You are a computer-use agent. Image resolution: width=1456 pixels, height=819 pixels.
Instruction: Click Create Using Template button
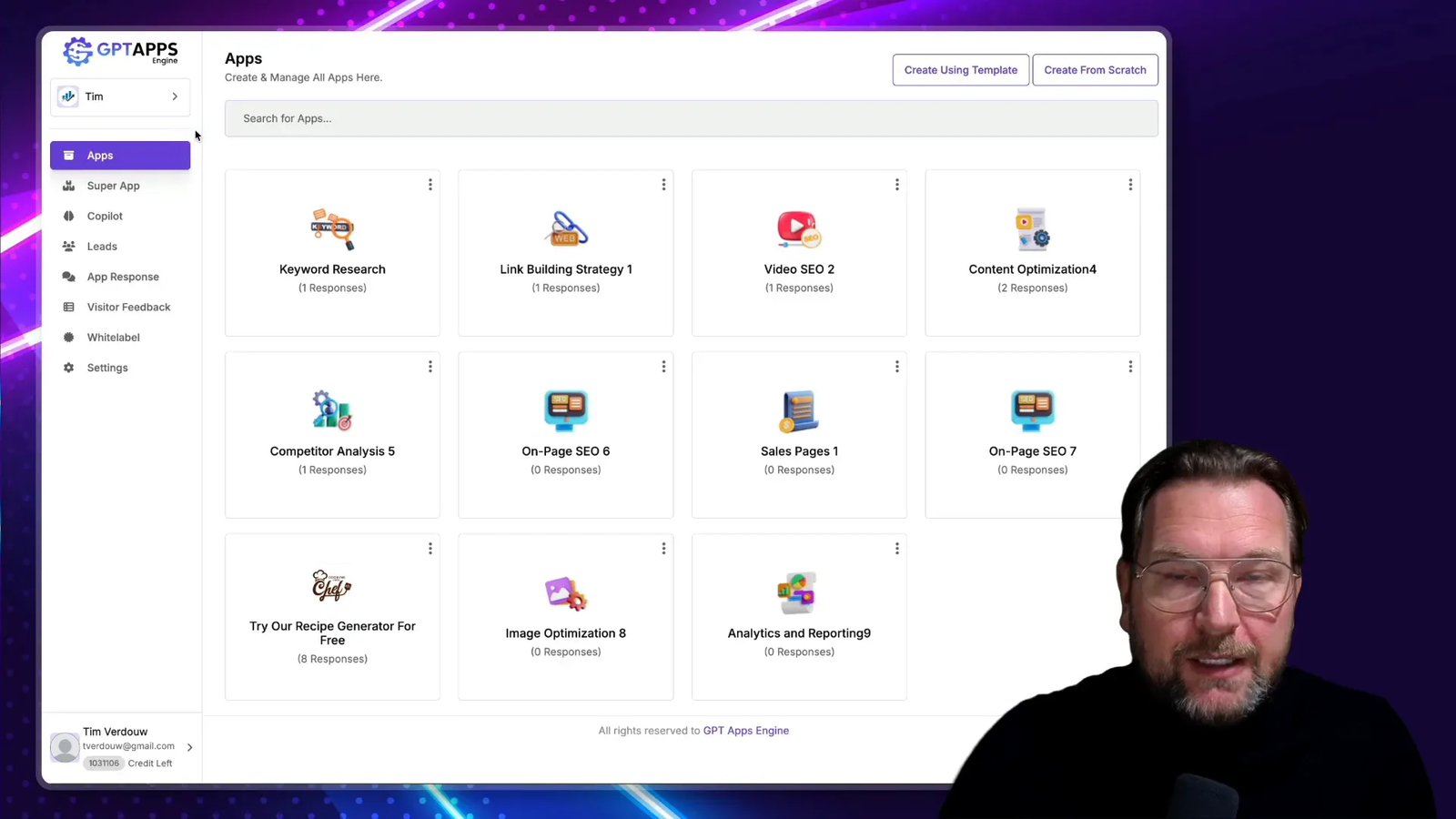pyautogui.click(x=961, y=70)
